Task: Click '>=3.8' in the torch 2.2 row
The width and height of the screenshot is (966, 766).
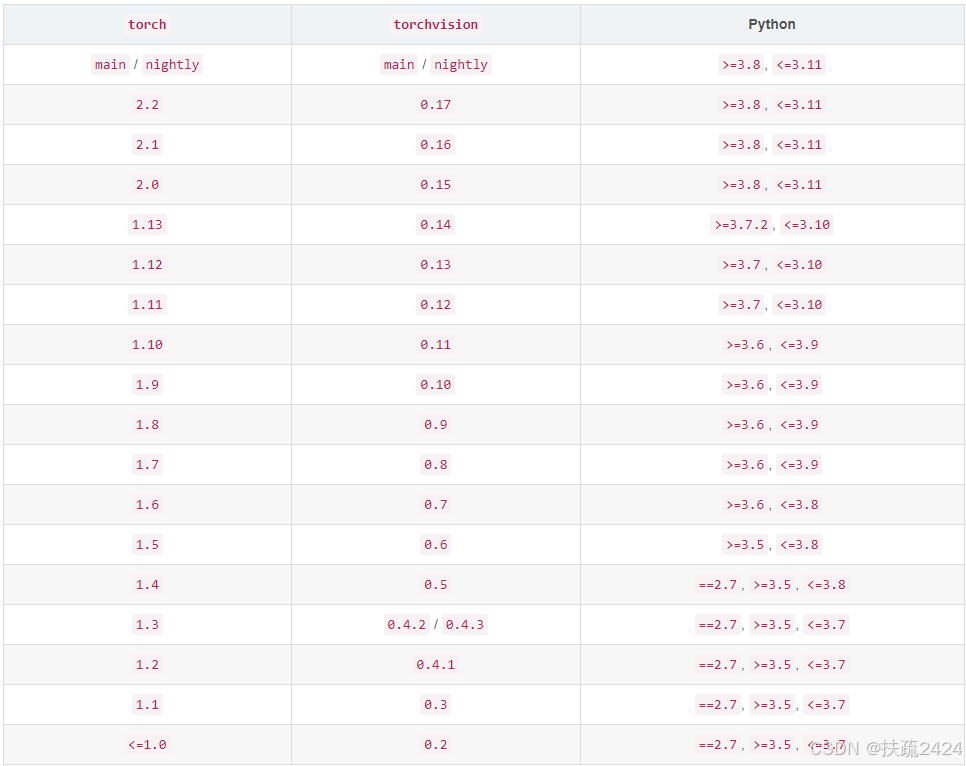Action: (x=741, y=105)
